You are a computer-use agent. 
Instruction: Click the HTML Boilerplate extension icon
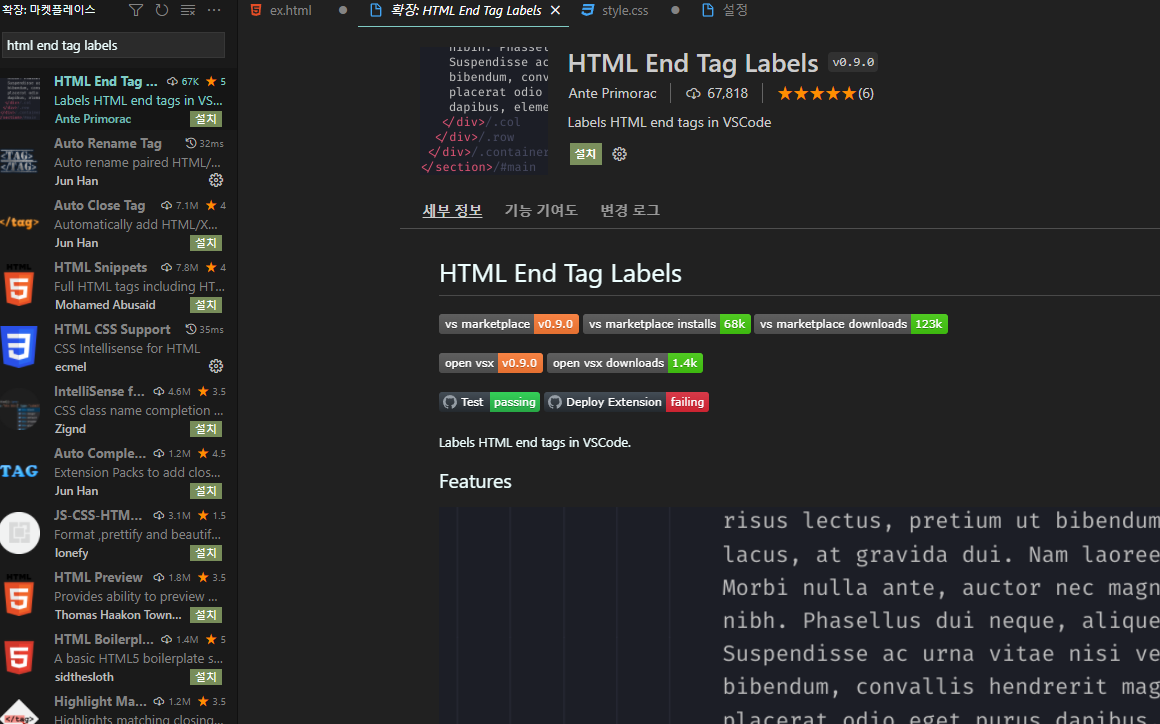pyautogui.click(x=19, y=657)
